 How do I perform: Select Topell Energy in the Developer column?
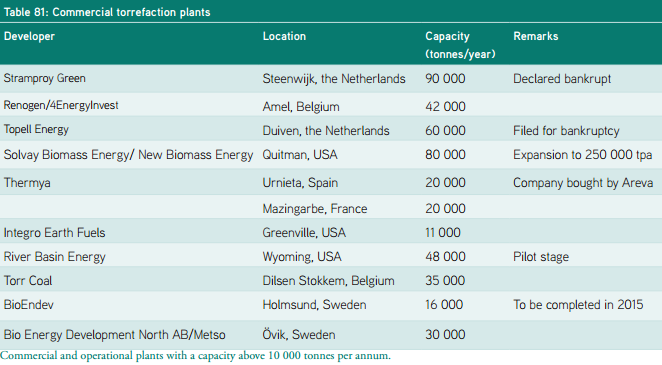36,130
